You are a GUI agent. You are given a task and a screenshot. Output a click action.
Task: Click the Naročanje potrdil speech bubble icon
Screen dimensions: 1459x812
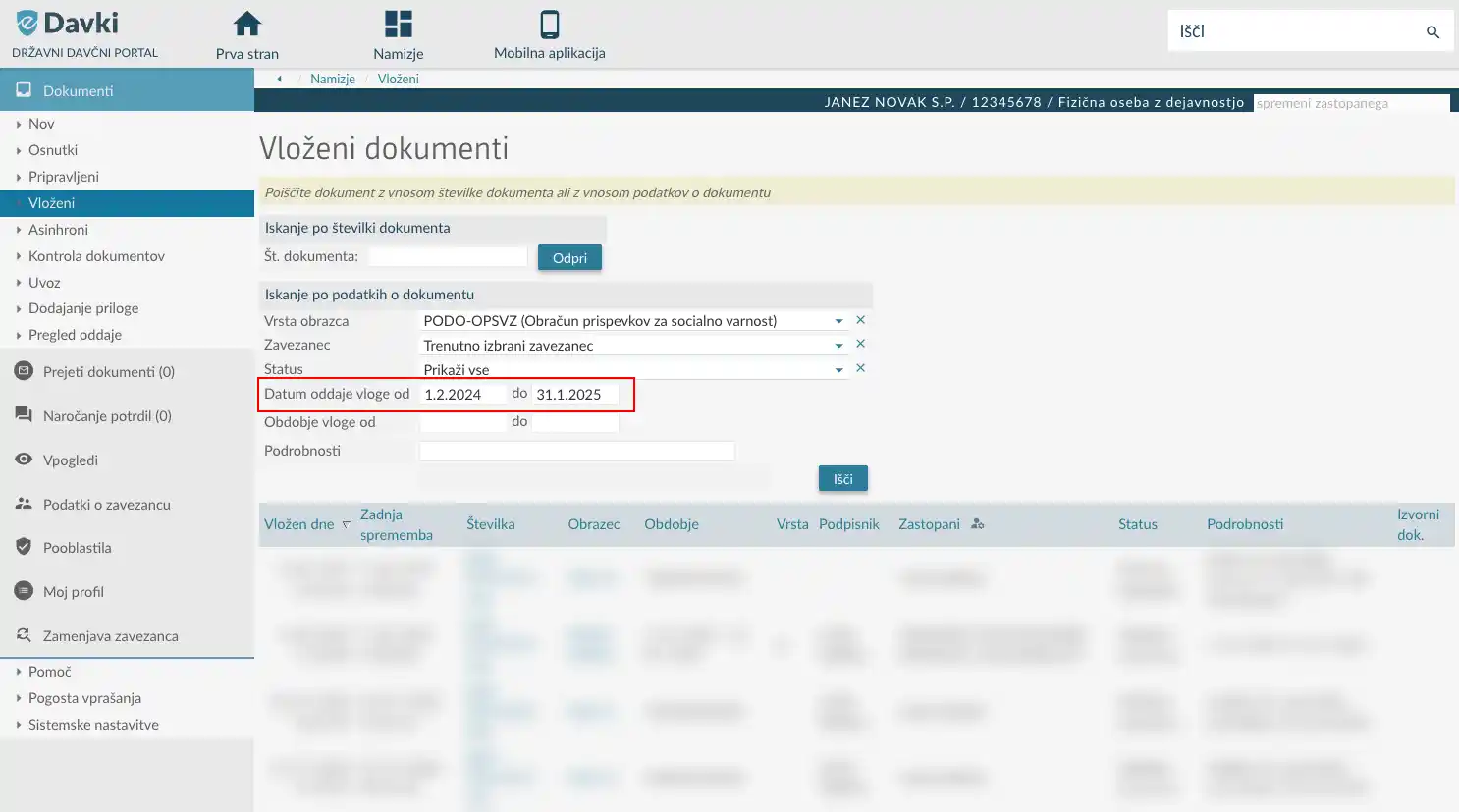[x=24, y=415]
